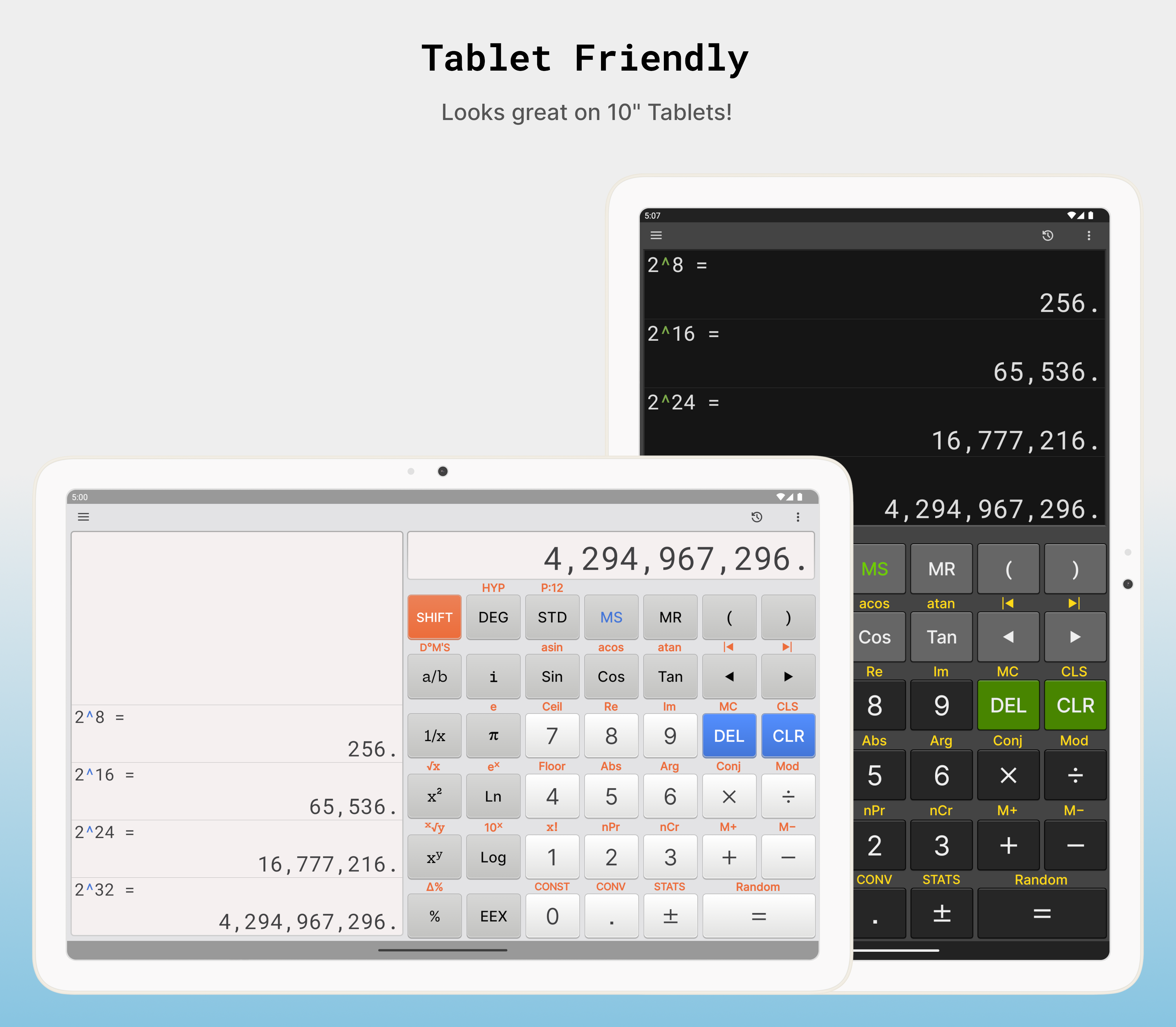Tap a/b fraction key
1176x1027 pixels.
[x=434, y=677]
